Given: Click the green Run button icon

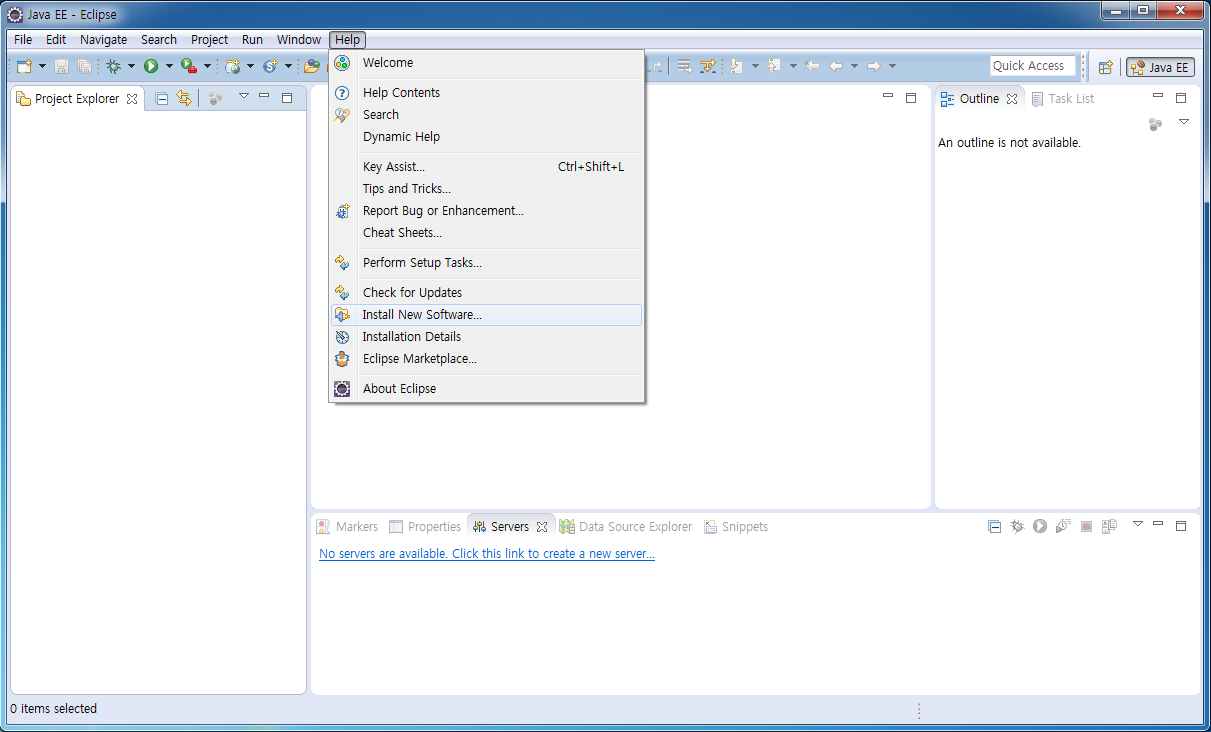Looking at the screenshot, I should pos(151,66).
